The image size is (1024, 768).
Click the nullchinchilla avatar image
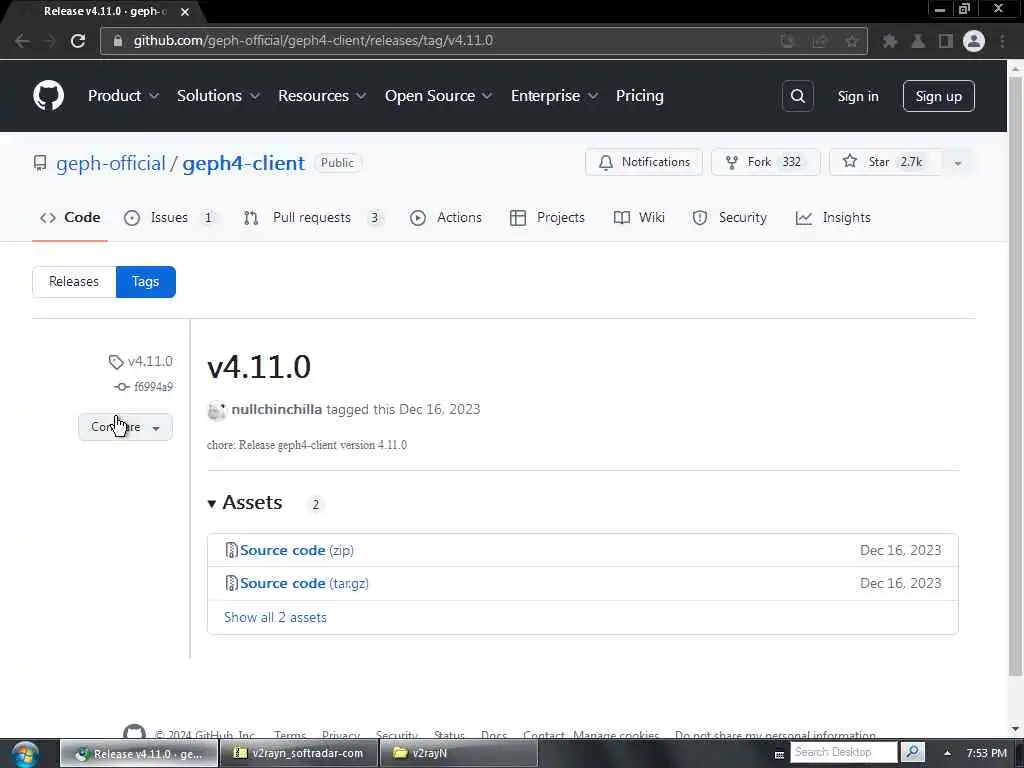pyautogui.click(x=216, y=410)
